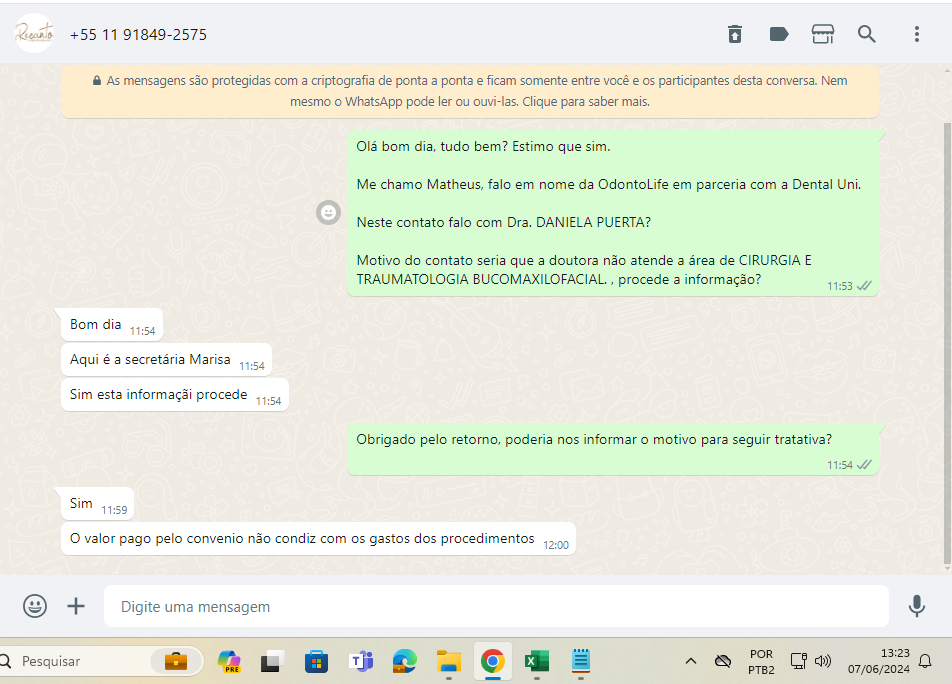Open contact info via the phone number

pyautogui.click(x=138, y=34)
